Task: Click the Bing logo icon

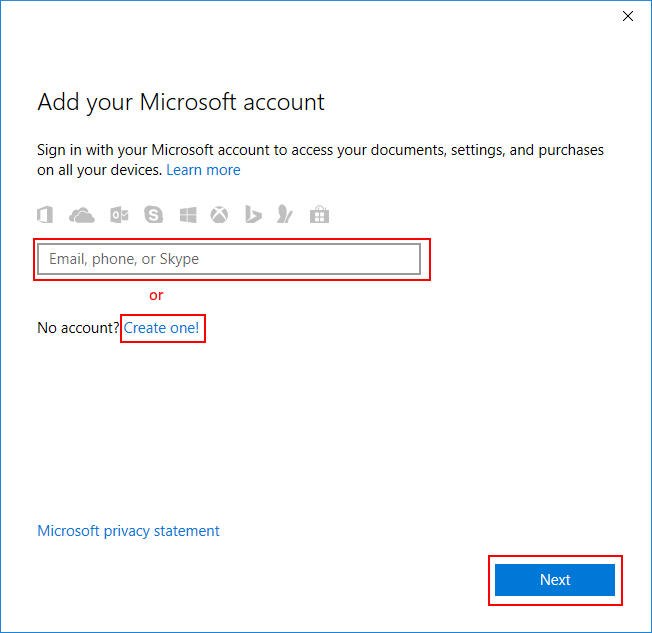Action: click(x=253, y=215)
